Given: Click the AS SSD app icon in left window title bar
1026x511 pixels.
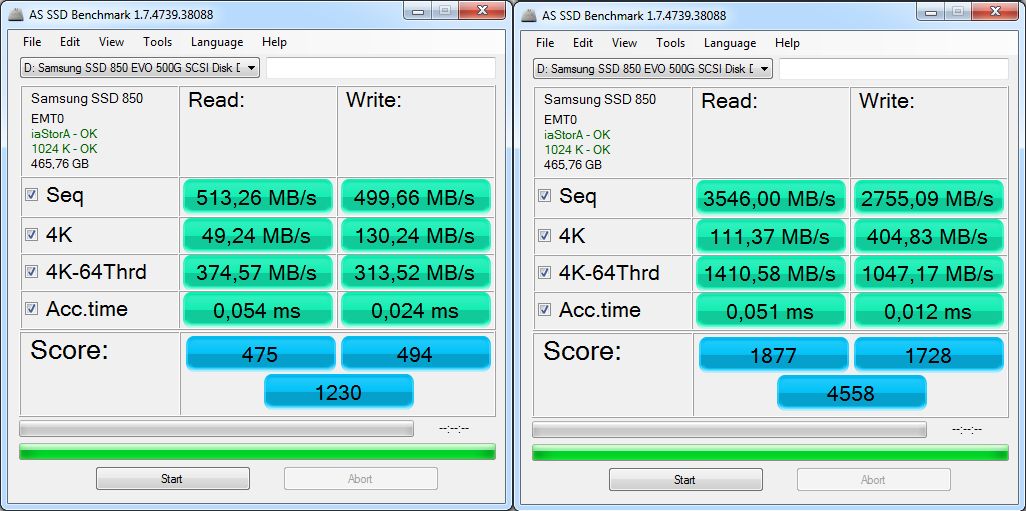Looking at the screenshot, I should [15, 14].
